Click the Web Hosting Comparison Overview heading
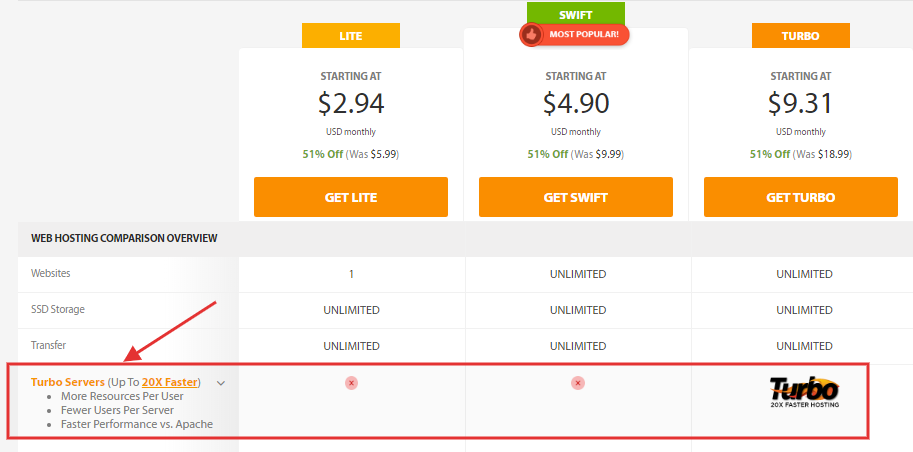The width and height of the screenshot is (913, 452). pos(124,238)
